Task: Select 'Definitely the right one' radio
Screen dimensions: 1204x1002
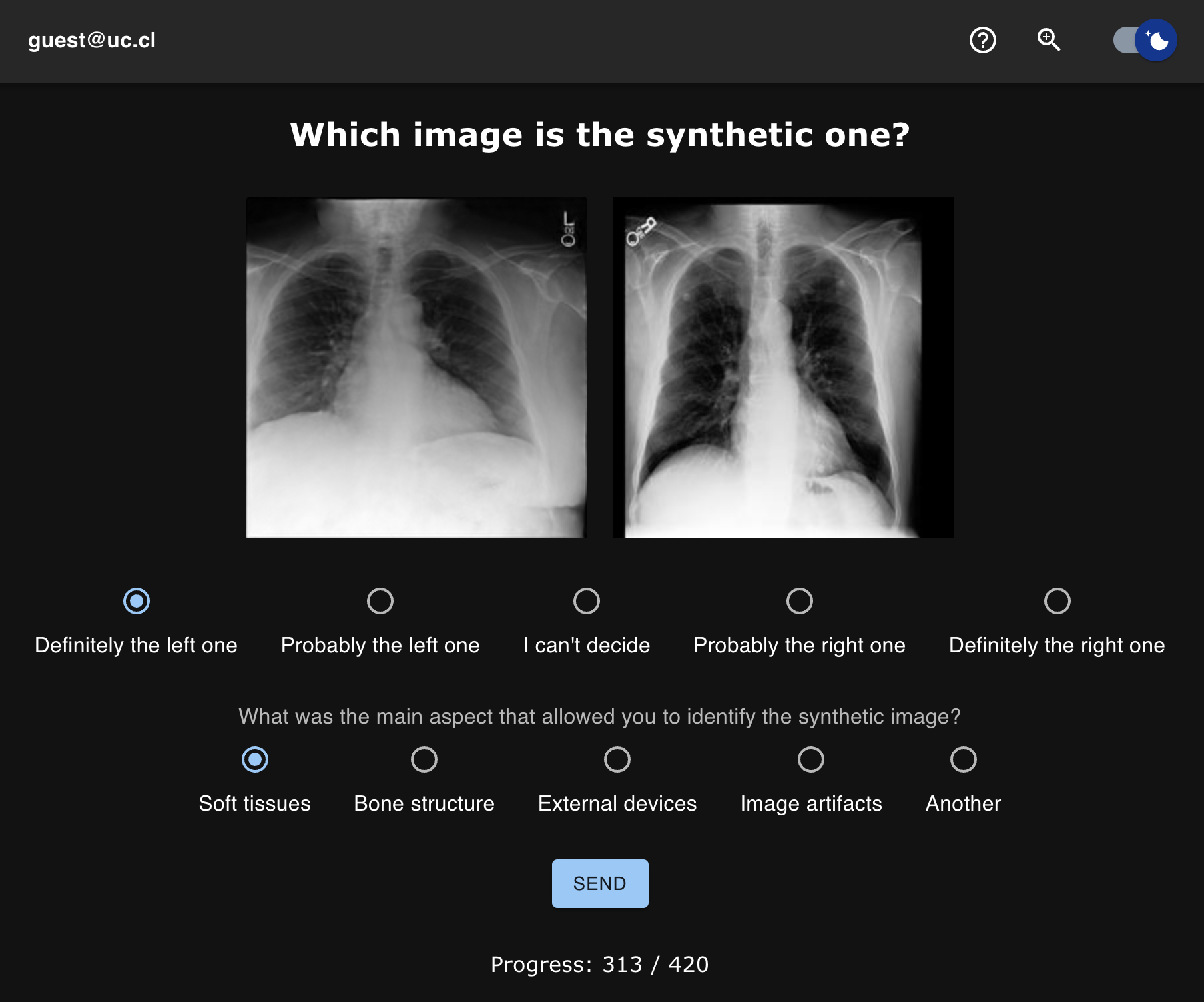Action: [x=1057, y=601]
